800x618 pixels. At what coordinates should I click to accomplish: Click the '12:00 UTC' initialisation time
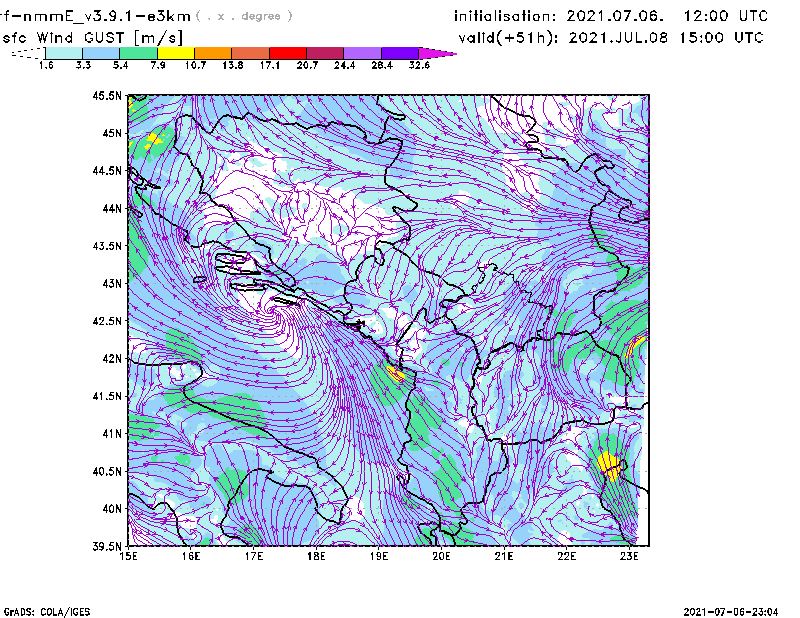click(x=726, y=16)
